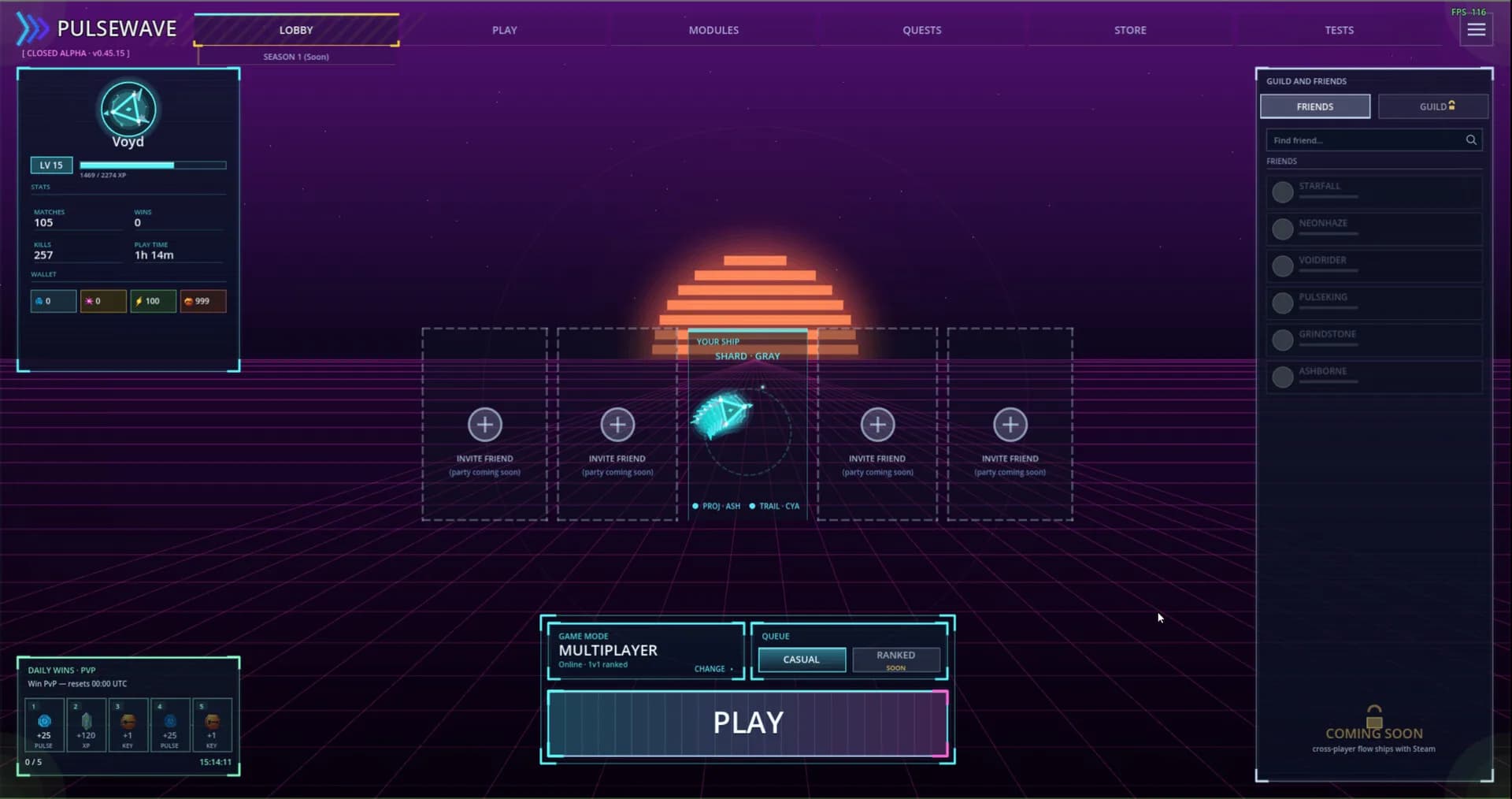Click the SHARD · GRAY ship name
Screen dimensions: 1512x799
[747, 356]
